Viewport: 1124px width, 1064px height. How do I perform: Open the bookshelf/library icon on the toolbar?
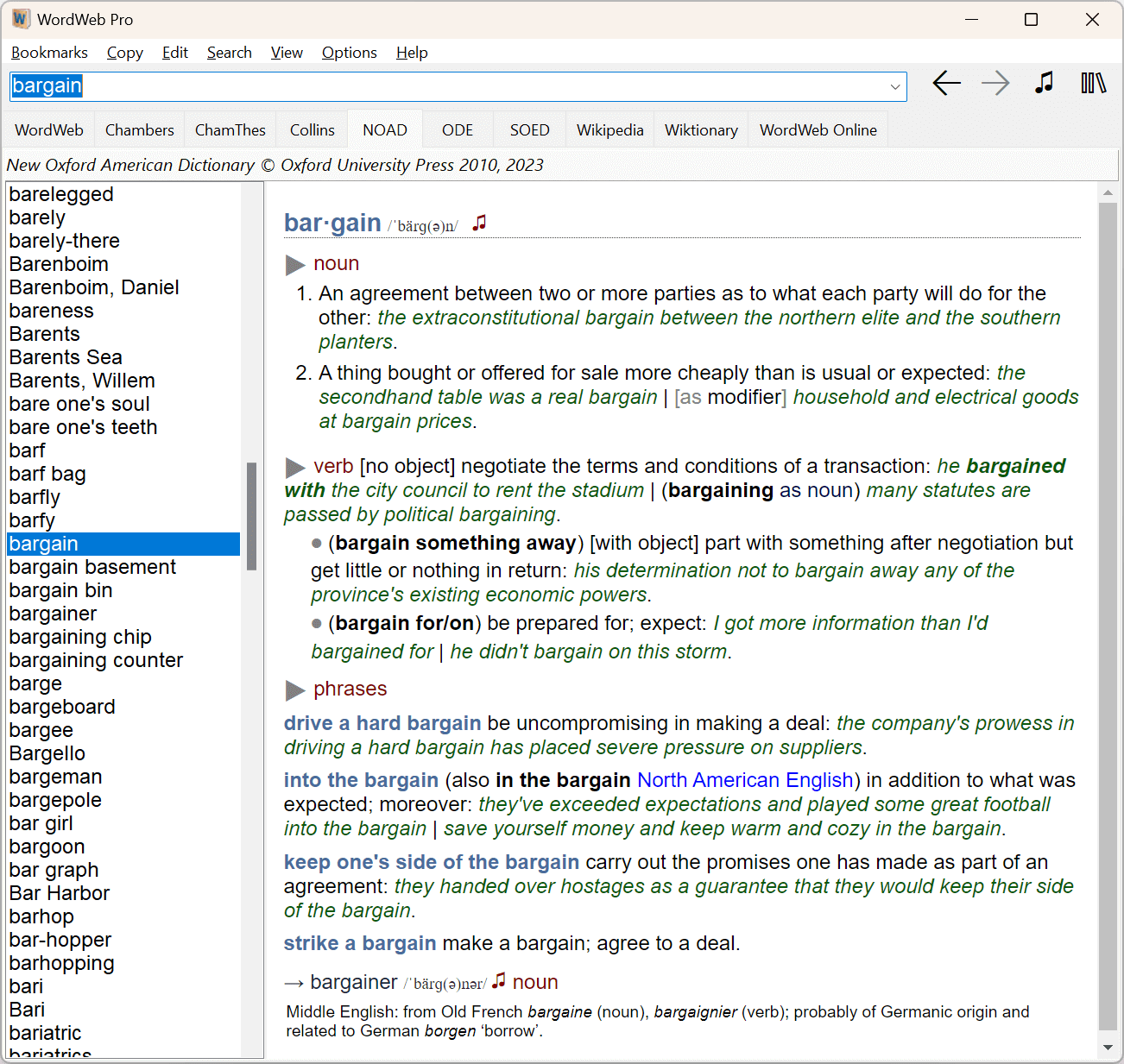coord(1093,83)
